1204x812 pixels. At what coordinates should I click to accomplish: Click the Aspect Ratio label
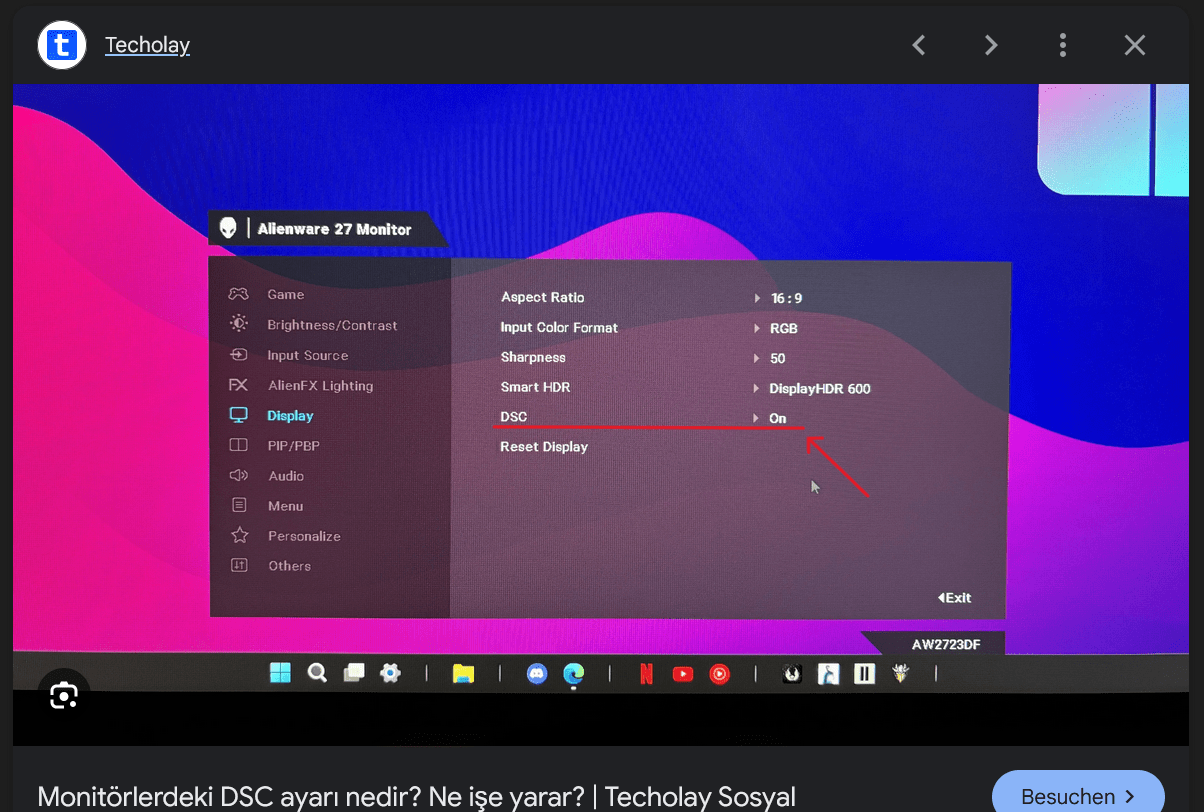point(542,297)
